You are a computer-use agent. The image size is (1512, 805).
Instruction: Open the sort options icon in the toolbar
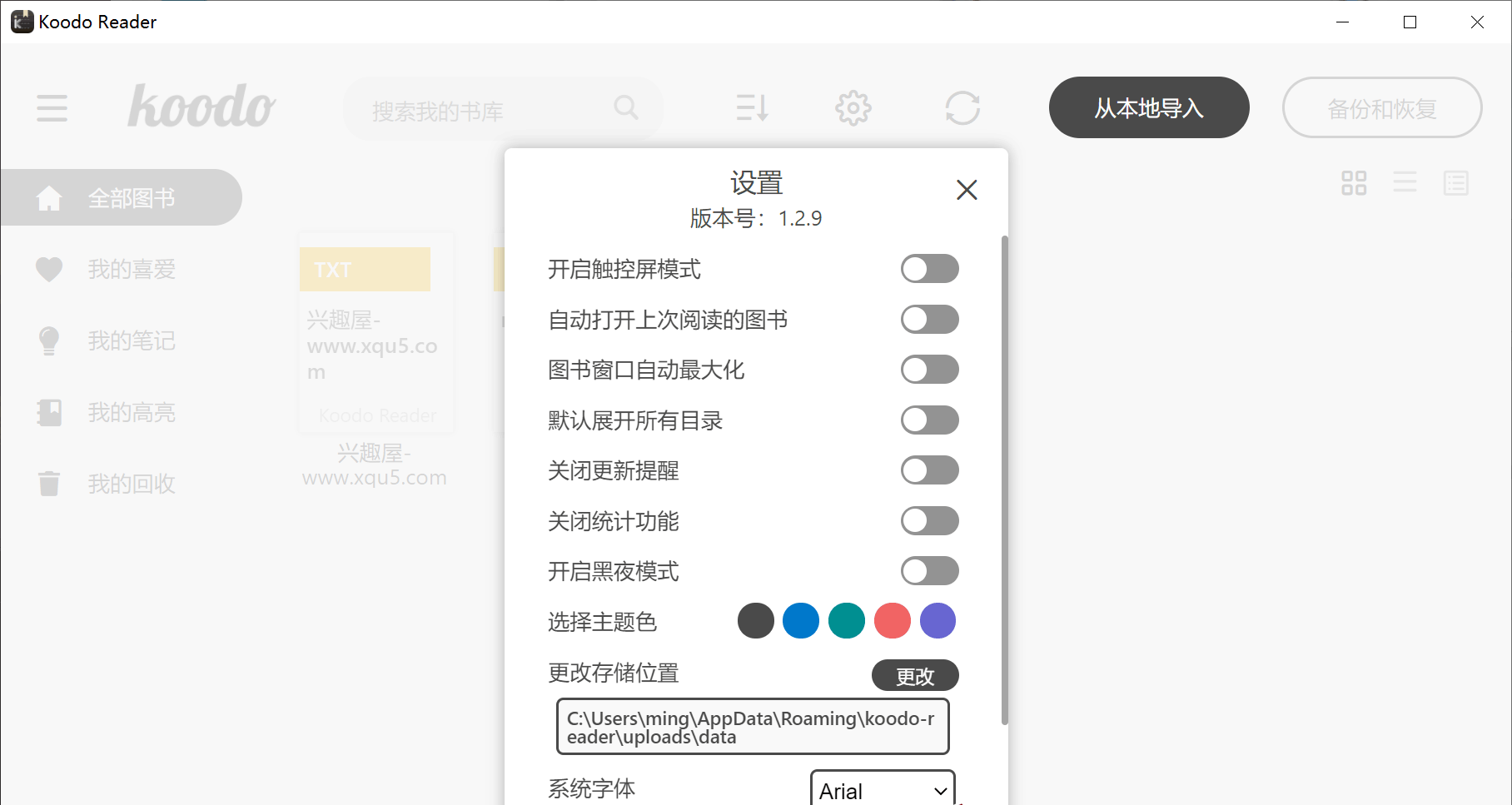tap(751, 107)
